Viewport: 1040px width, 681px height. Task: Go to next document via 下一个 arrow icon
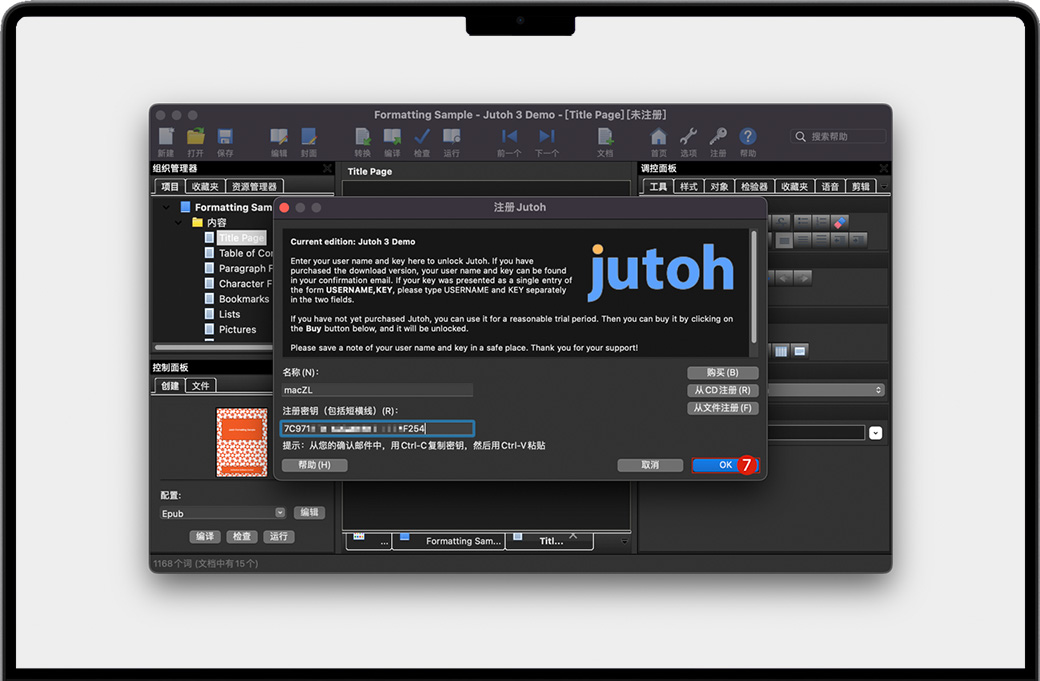[x=546, y=137]
